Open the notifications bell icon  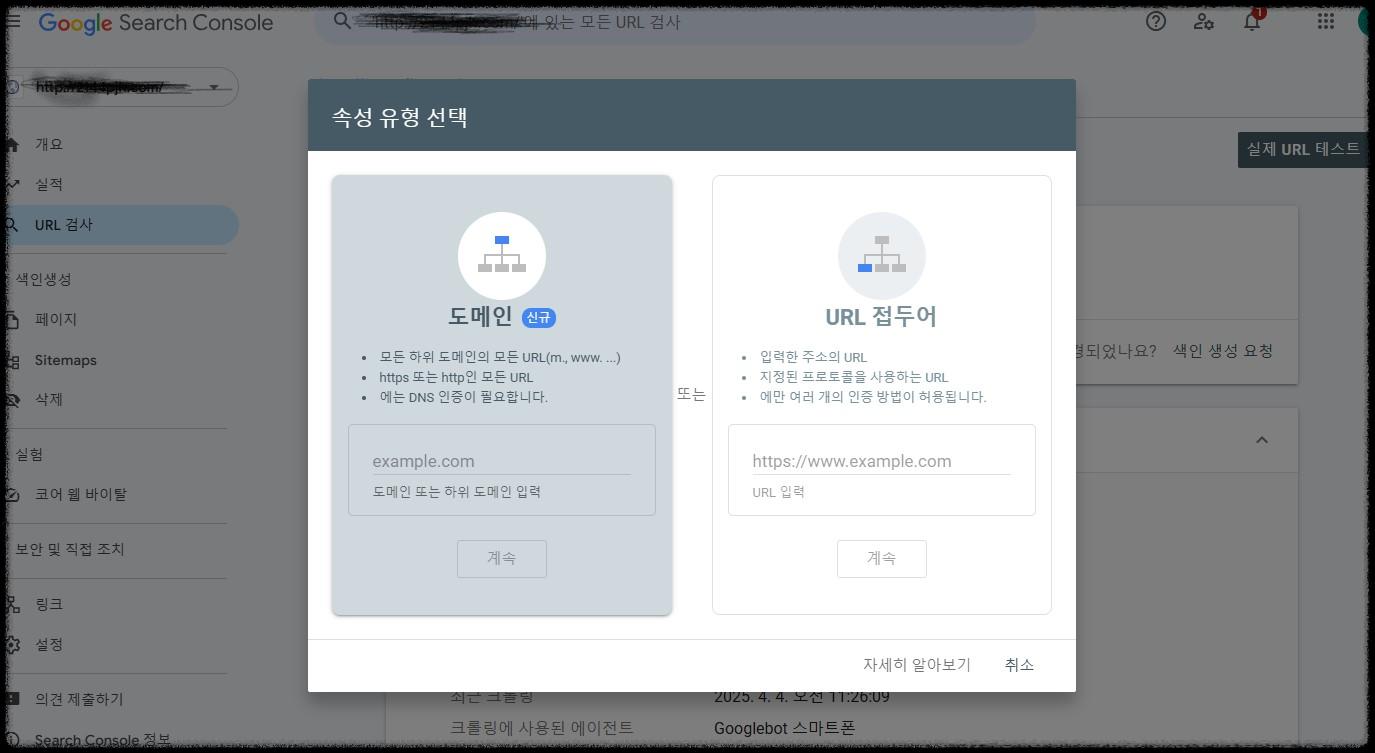click(1252, 22)
